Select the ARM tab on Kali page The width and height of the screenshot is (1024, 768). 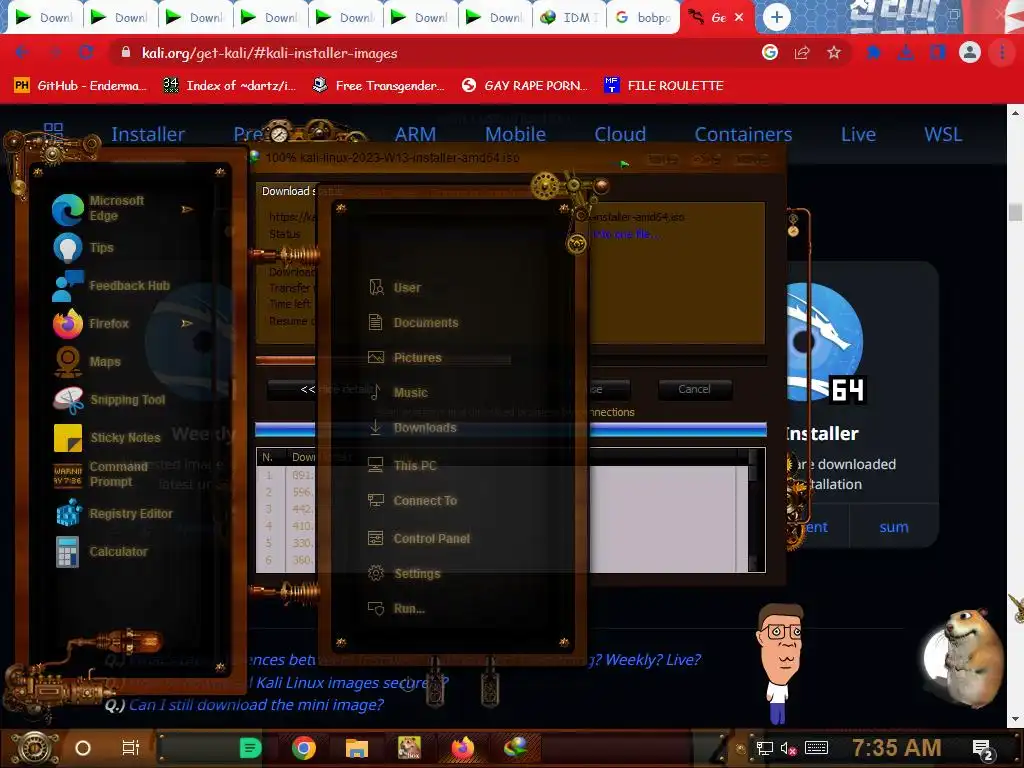tap(415, 134)
